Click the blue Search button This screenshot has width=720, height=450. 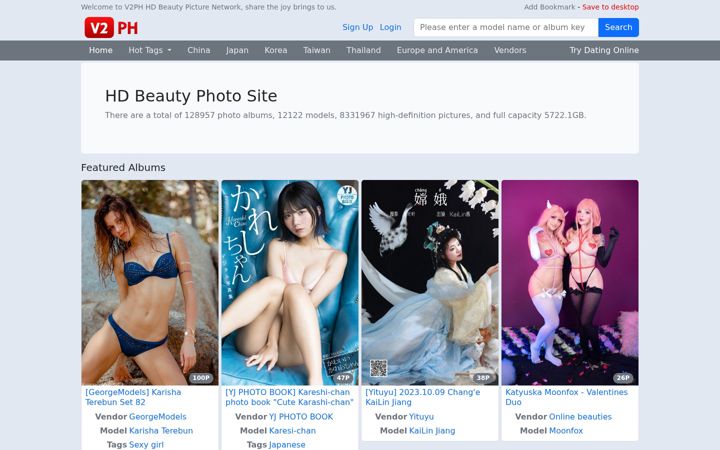click(x=619, y=28)
